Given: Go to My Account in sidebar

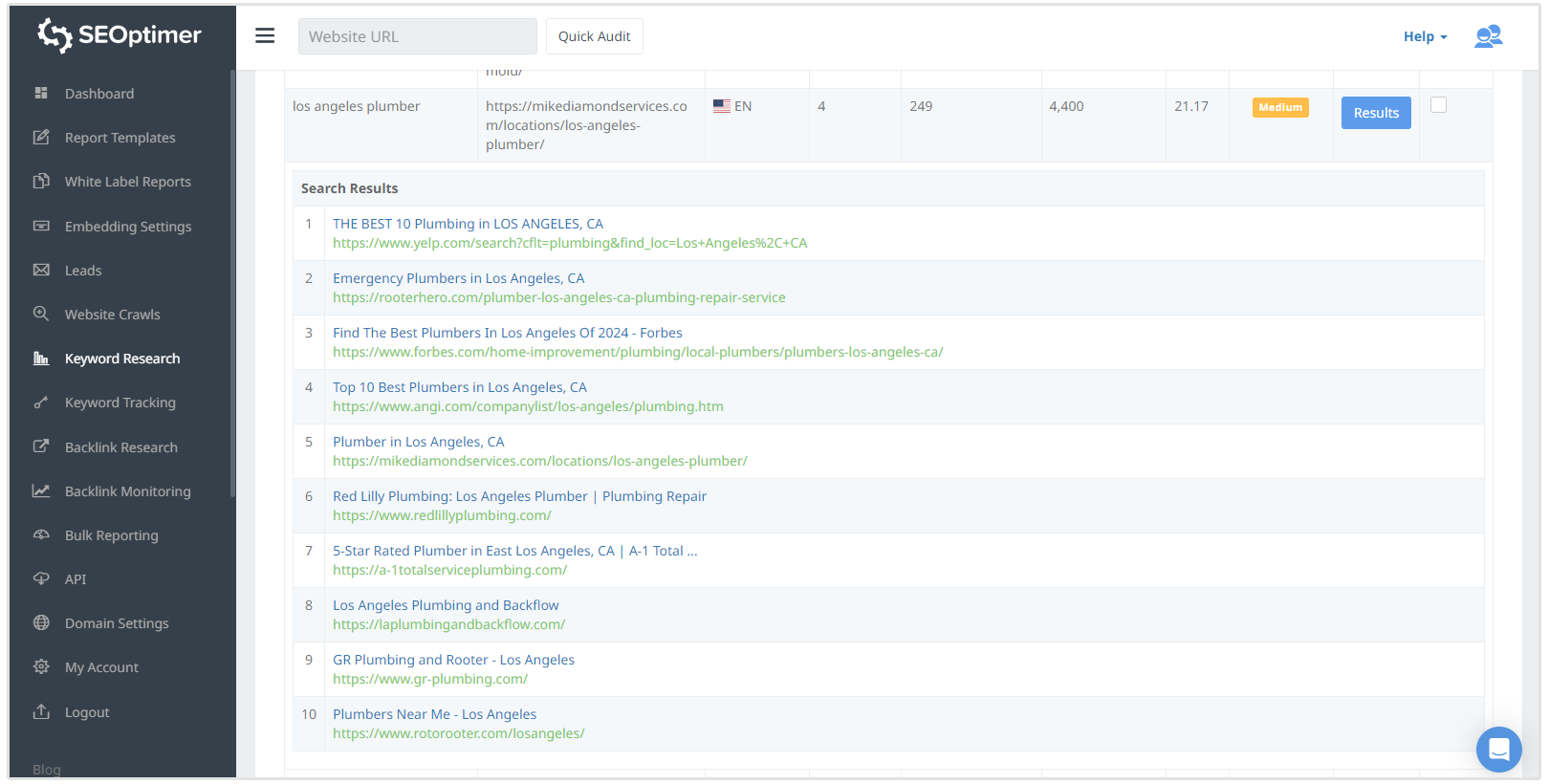Looking at the screenshot, I should [101, 667].
